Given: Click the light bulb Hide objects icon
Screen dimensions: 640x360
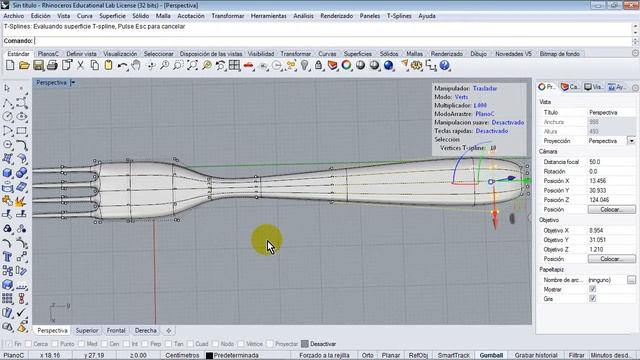Looking at the screenshot, I should pyautogui.click(x=304, y=65).
